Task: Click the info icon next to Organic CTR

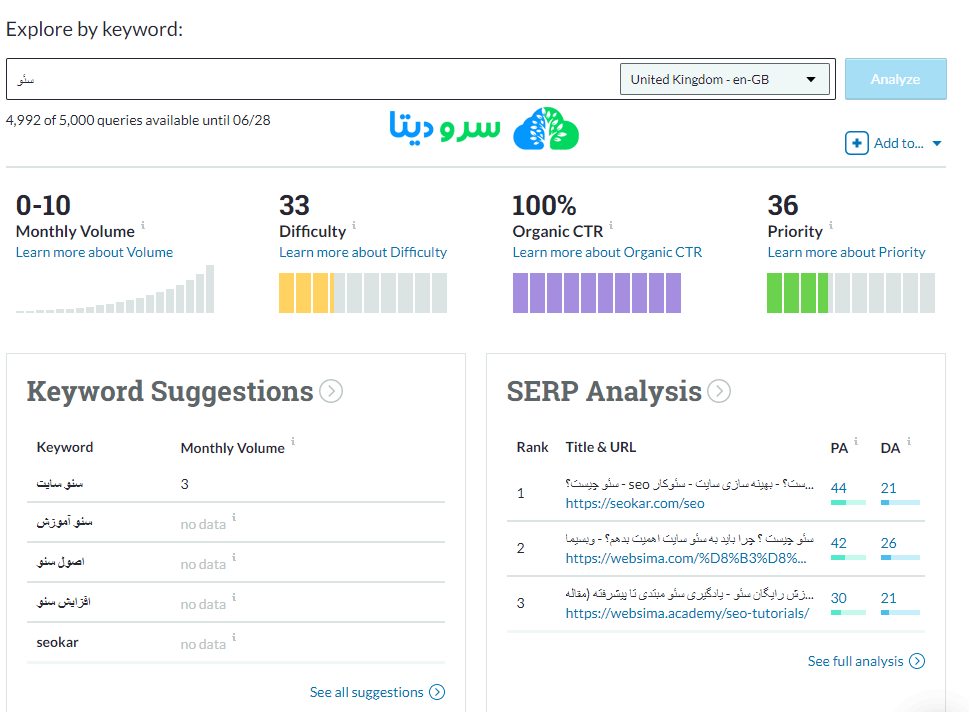Action: 611,226
